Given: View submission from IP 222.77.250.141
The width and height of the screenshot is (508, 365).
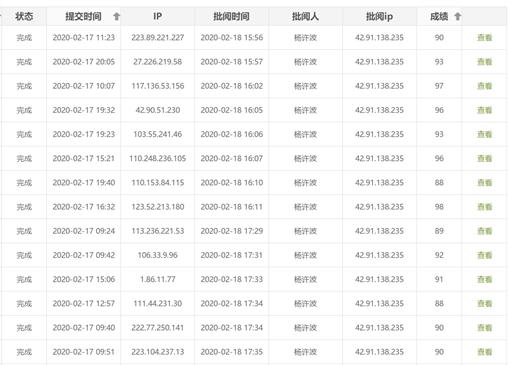Looking at the screenshot, I should (x=484, y=328).
